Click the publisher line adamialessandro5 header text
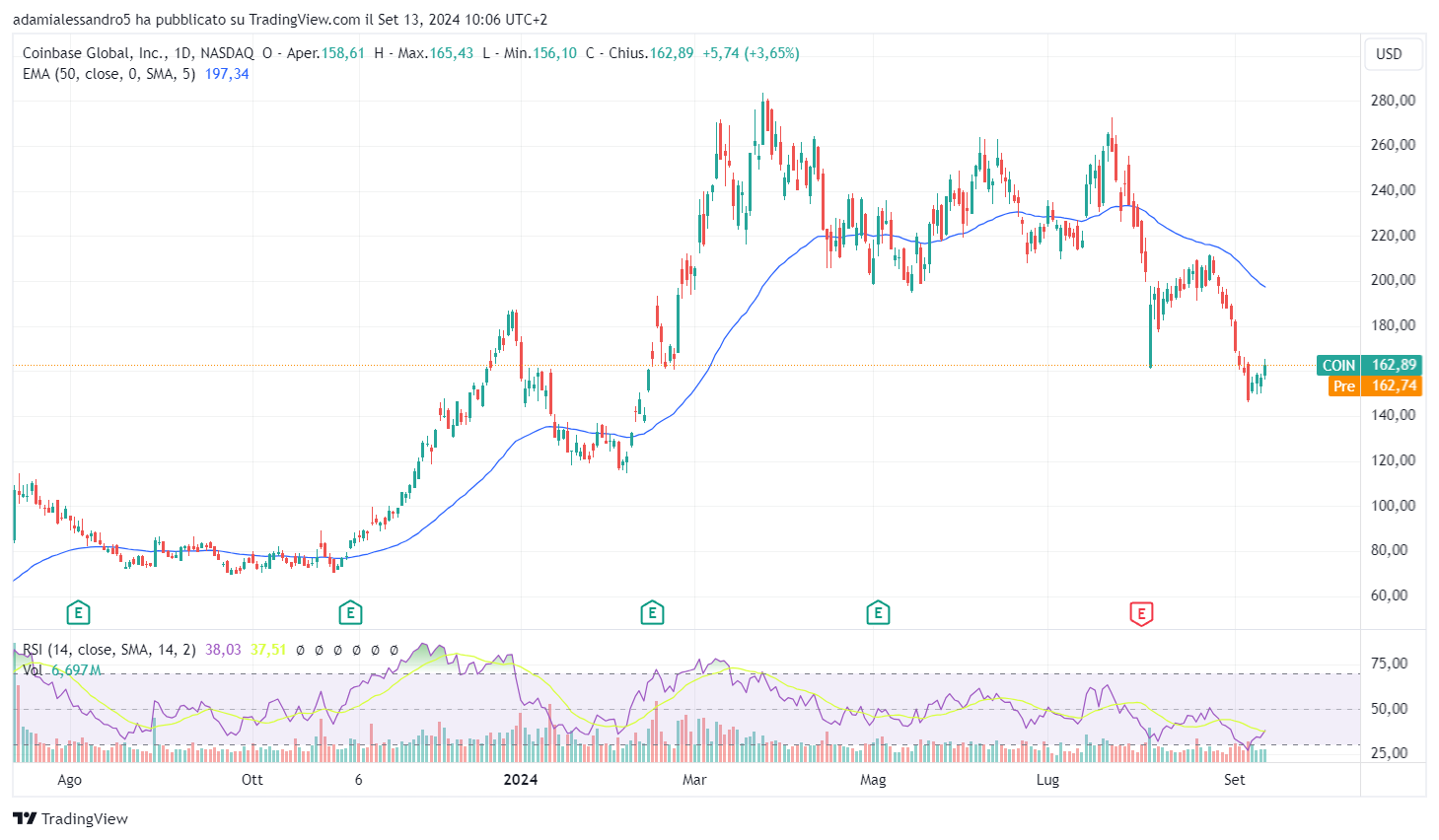This screenshot has height=840, width=1439. (280, 19)
